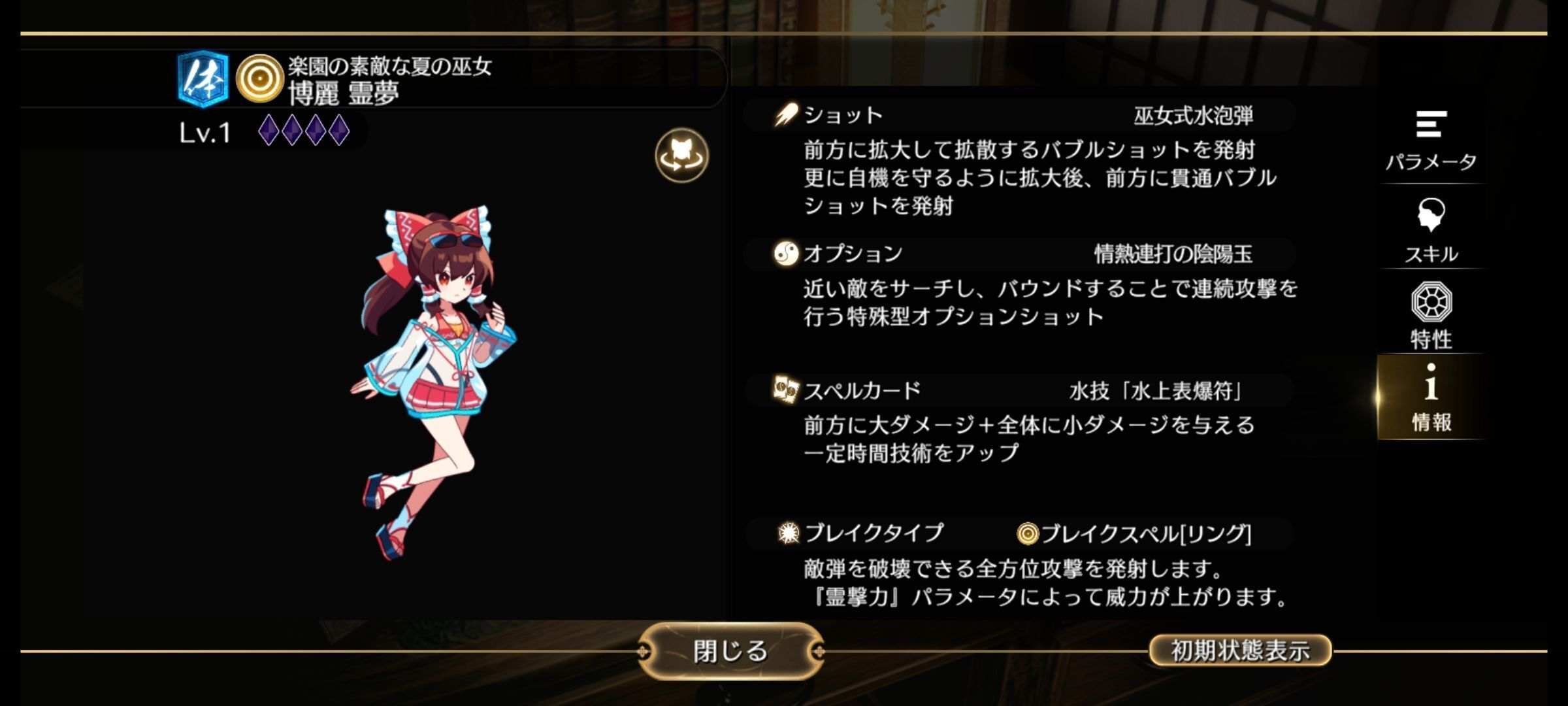Select the shot name 巫女式水泡弾
The image size is (1568, 706).
point(1193,116)
